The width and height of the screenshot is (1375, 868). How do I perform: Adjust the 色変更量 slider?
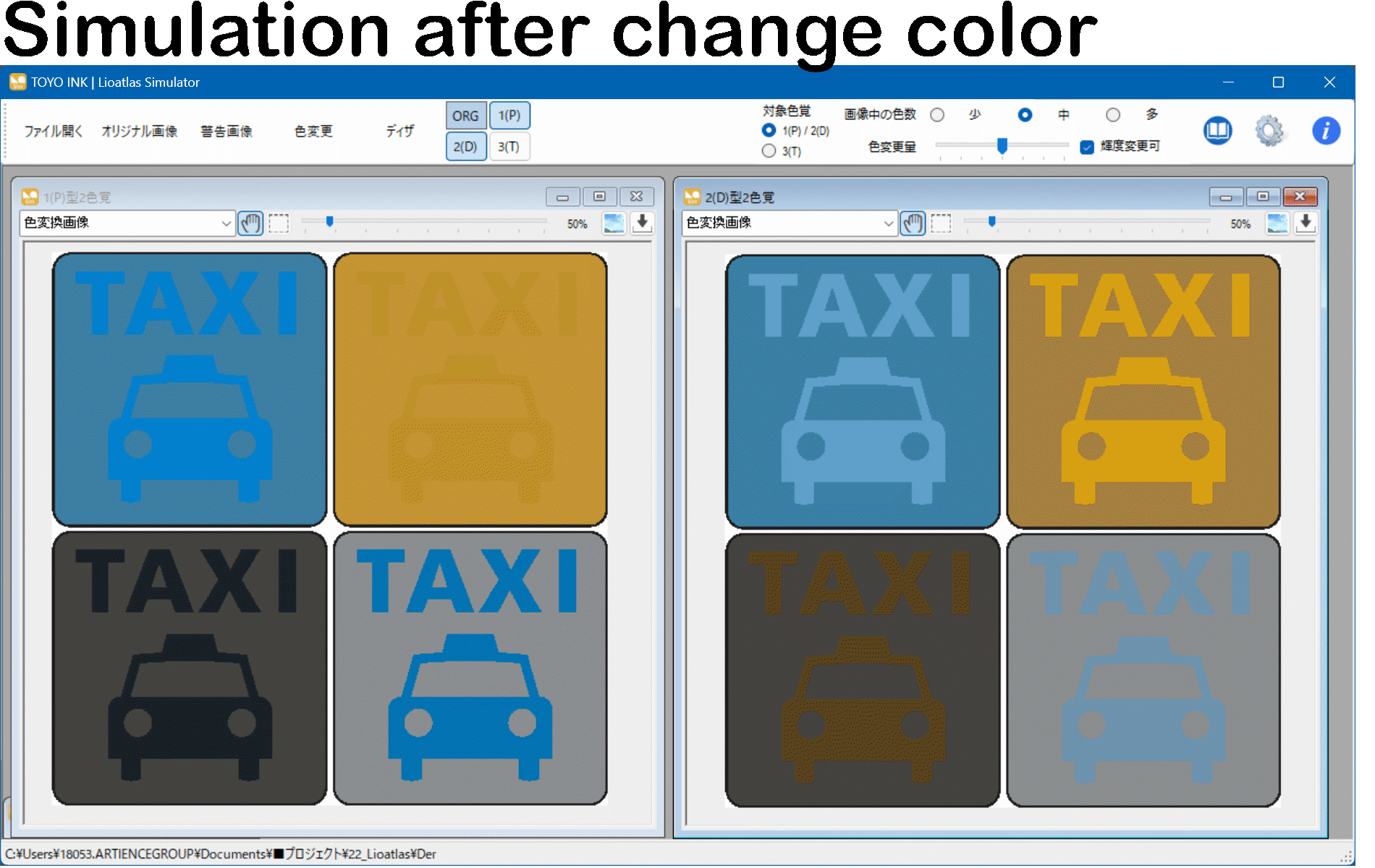1002,146
